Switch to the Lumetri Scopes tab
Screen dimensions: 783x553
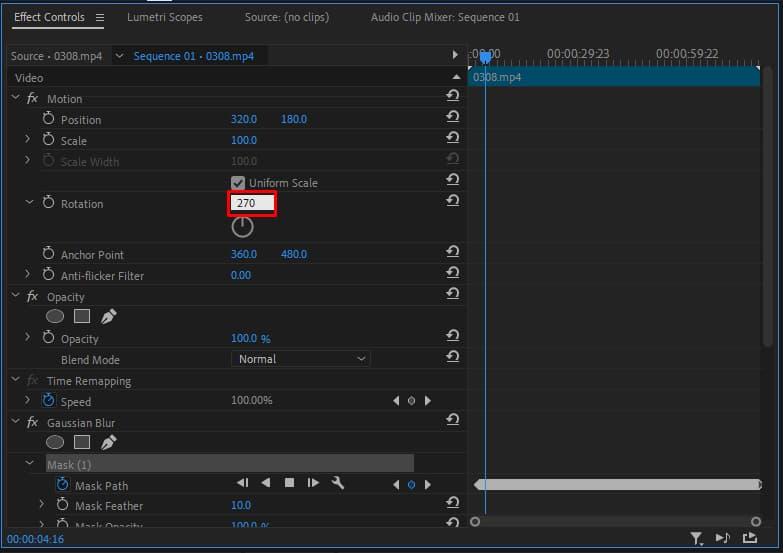tap(164, 17)
